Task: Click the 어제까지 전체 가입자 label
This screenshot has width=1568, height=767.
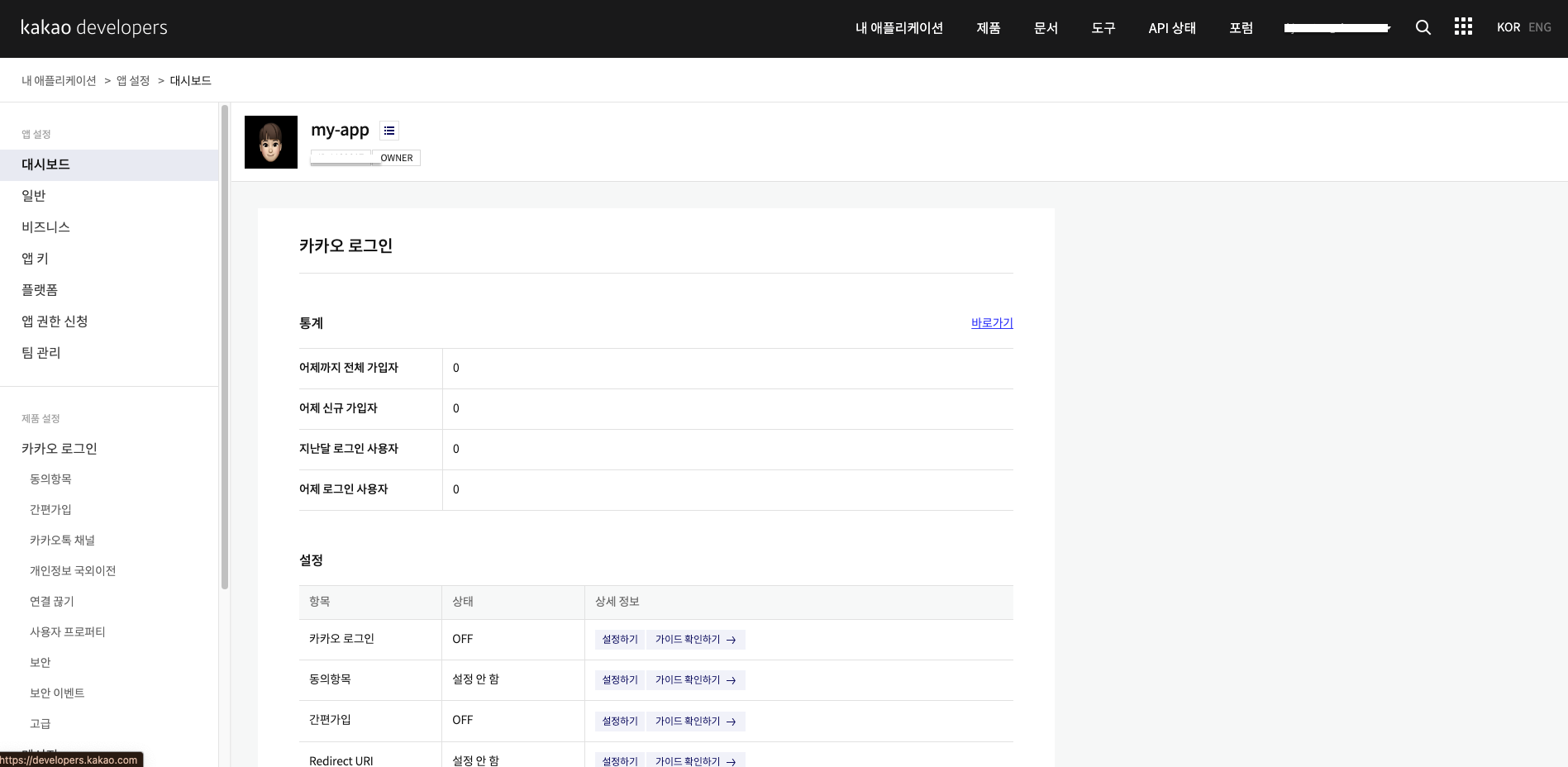Action: [349, 368]
